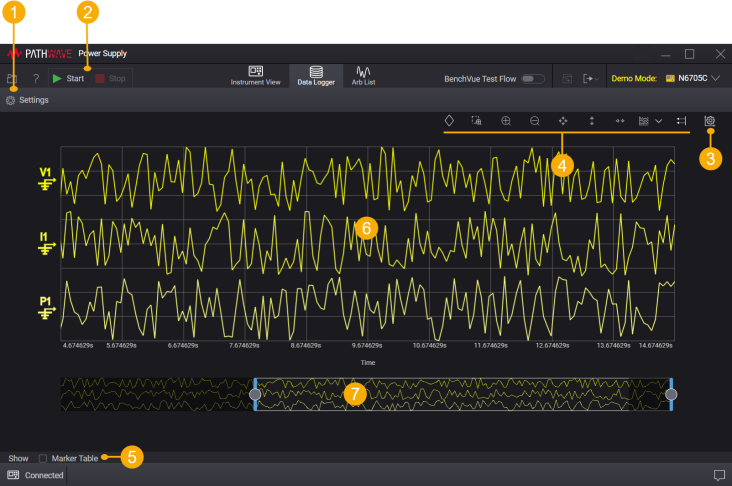Click the P1 ground offset marker

pyautogui.click(x=46, y=313)
